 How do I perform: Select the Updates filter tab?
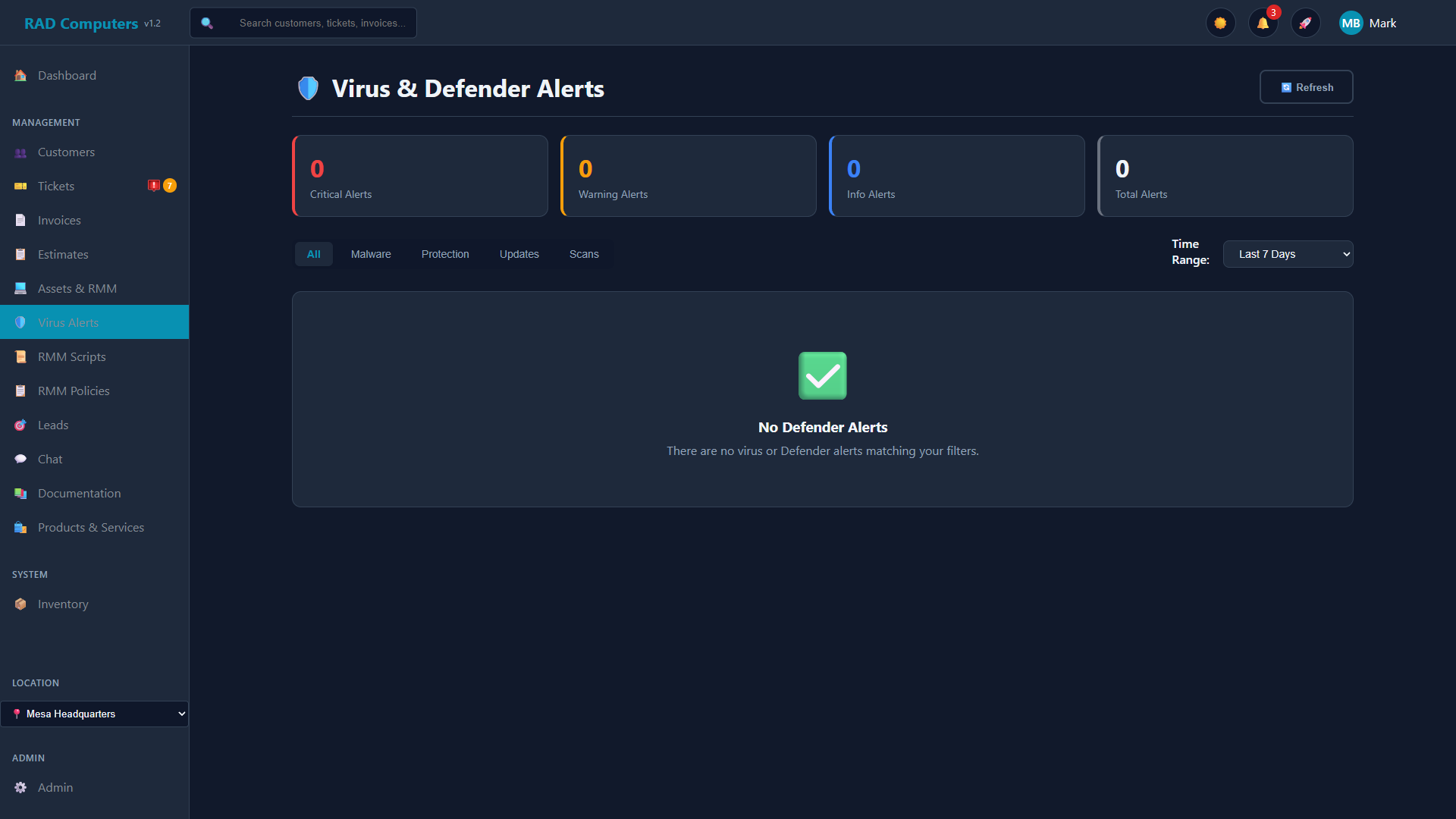[519, 254]
